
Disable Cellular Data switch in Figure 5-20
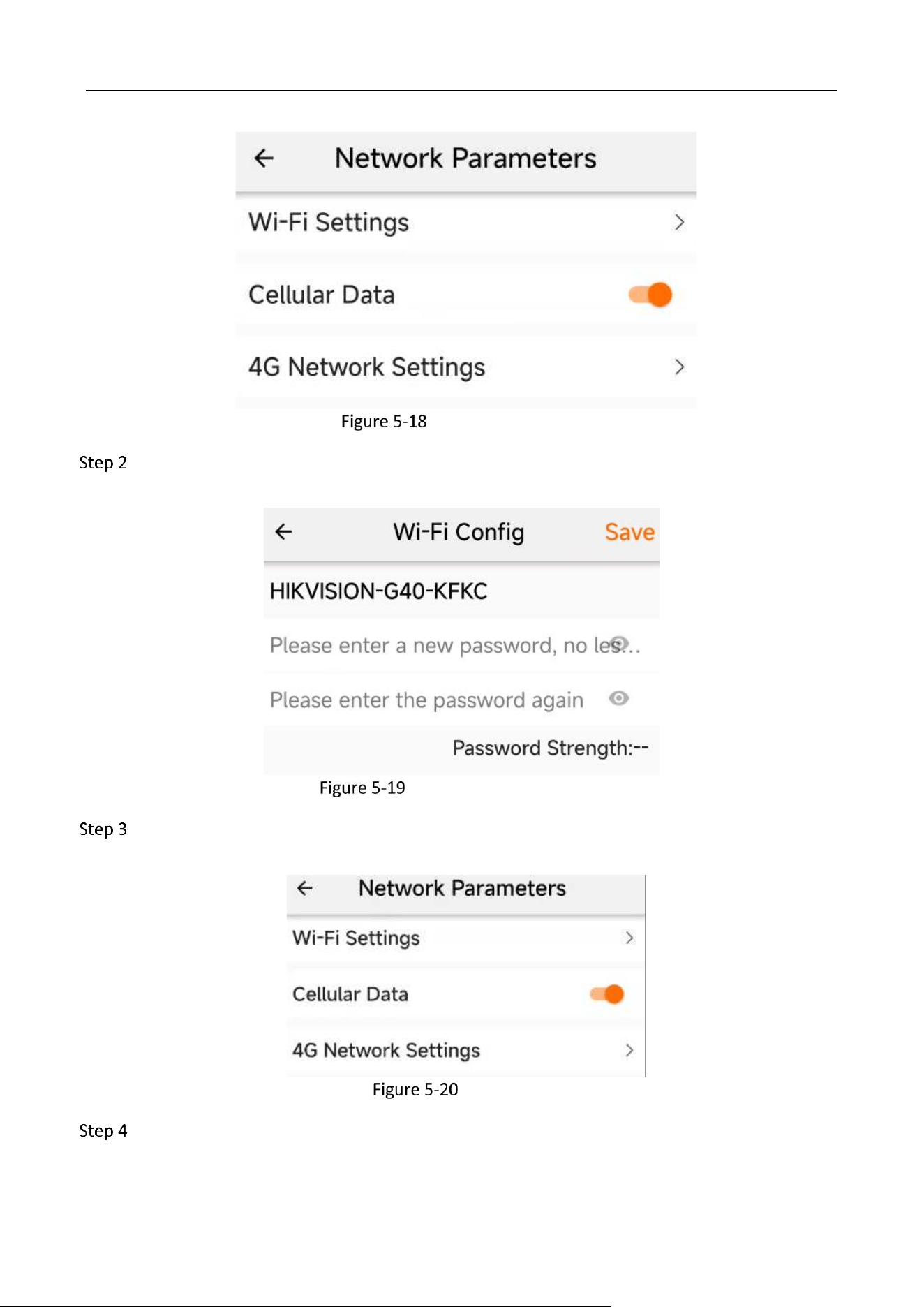[x=607, y=994]
